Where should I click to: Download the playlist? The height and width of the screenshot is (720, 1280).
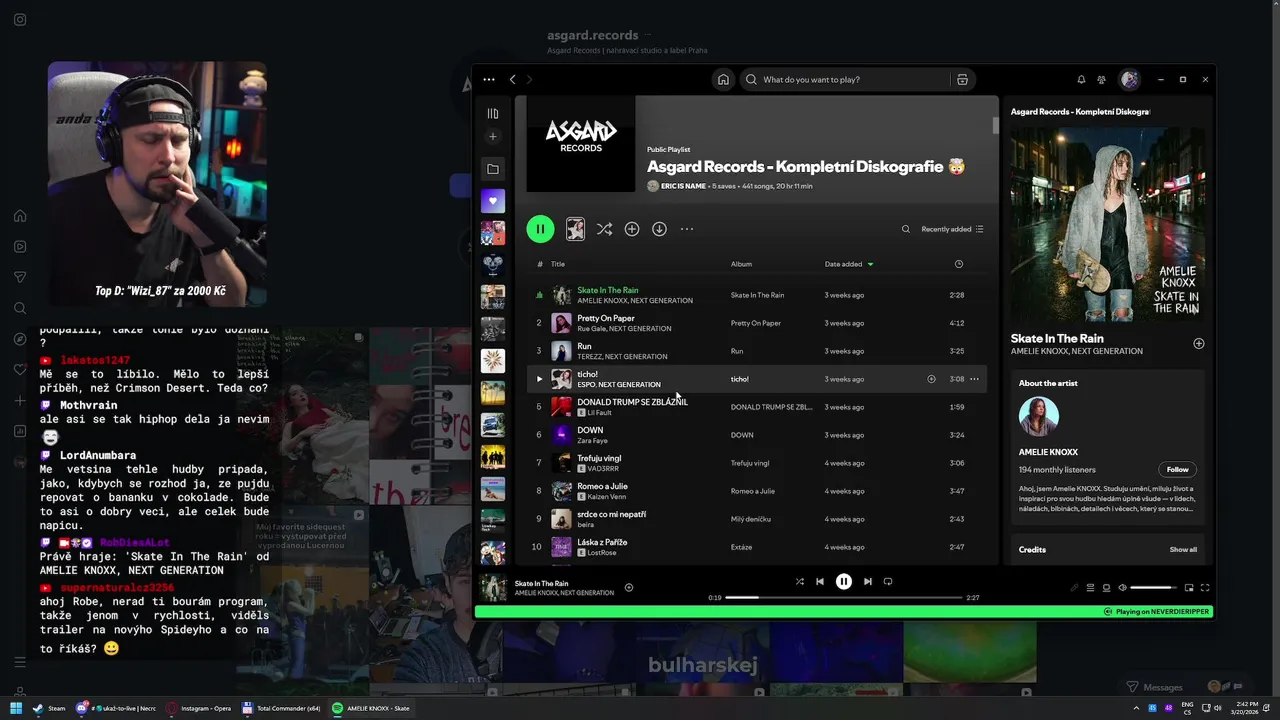(x=659, y=229)
